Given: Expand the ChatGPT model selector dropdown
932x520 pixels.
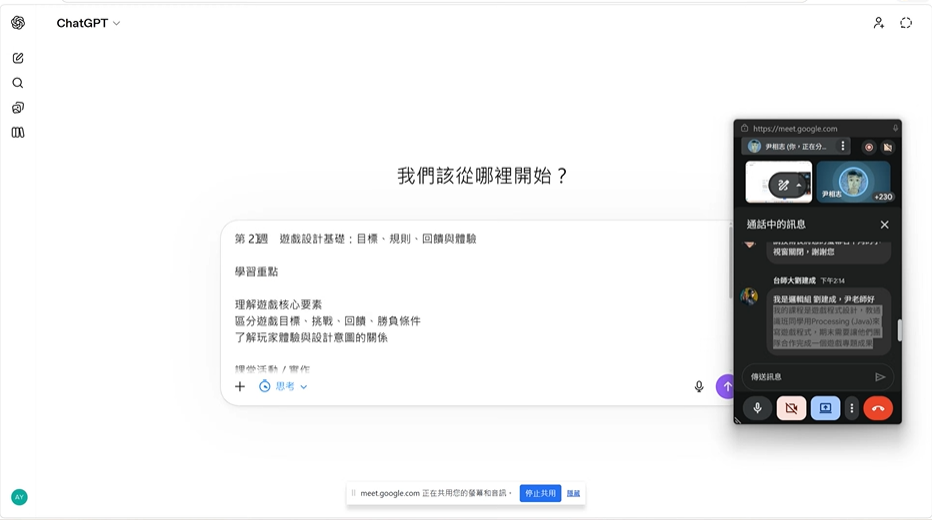Looking at the screenshot, I should coord(88,23).
